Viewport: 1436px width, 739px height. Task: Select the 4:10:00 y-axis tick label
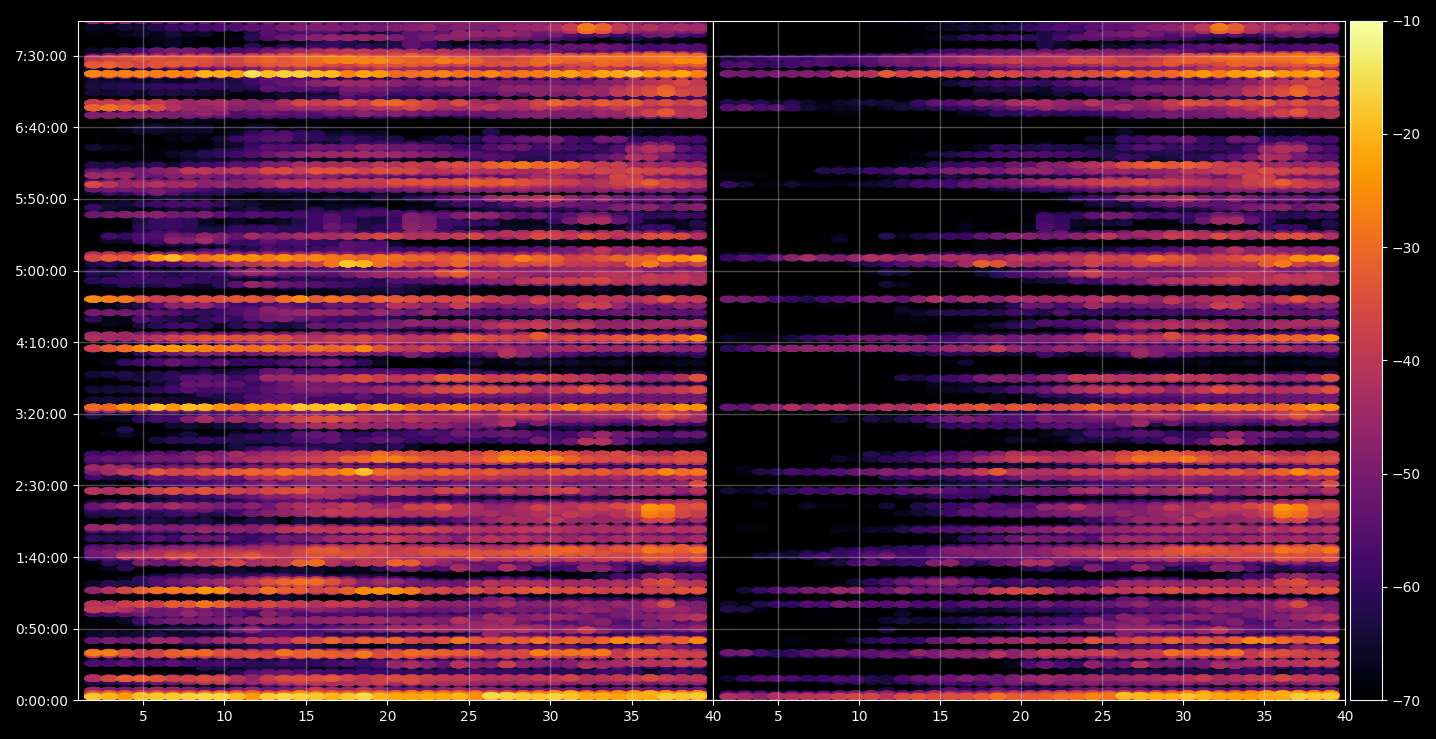(41, 343)
